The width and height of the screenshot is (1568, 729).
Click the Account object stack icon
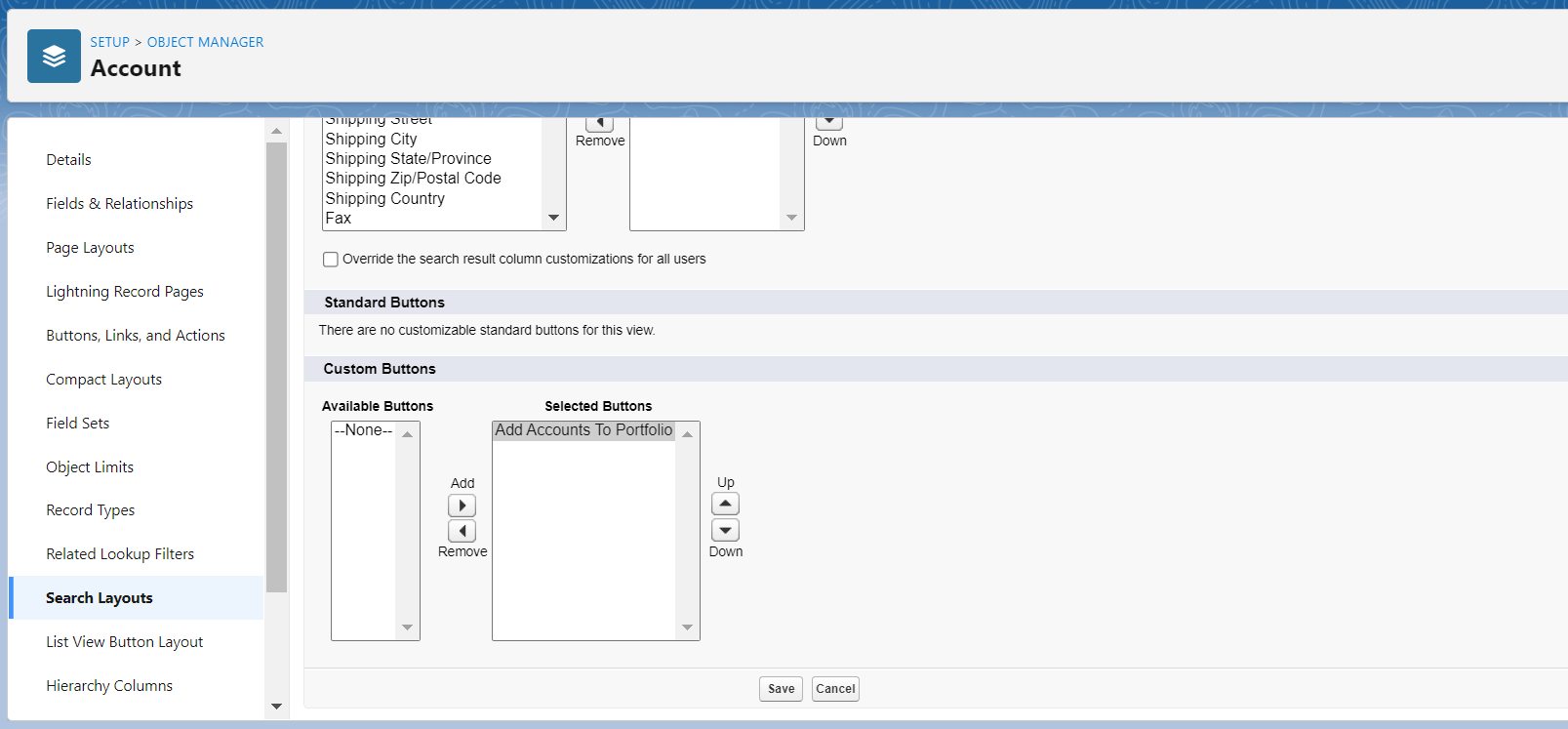pyautogui.click(x=54, y=56)
